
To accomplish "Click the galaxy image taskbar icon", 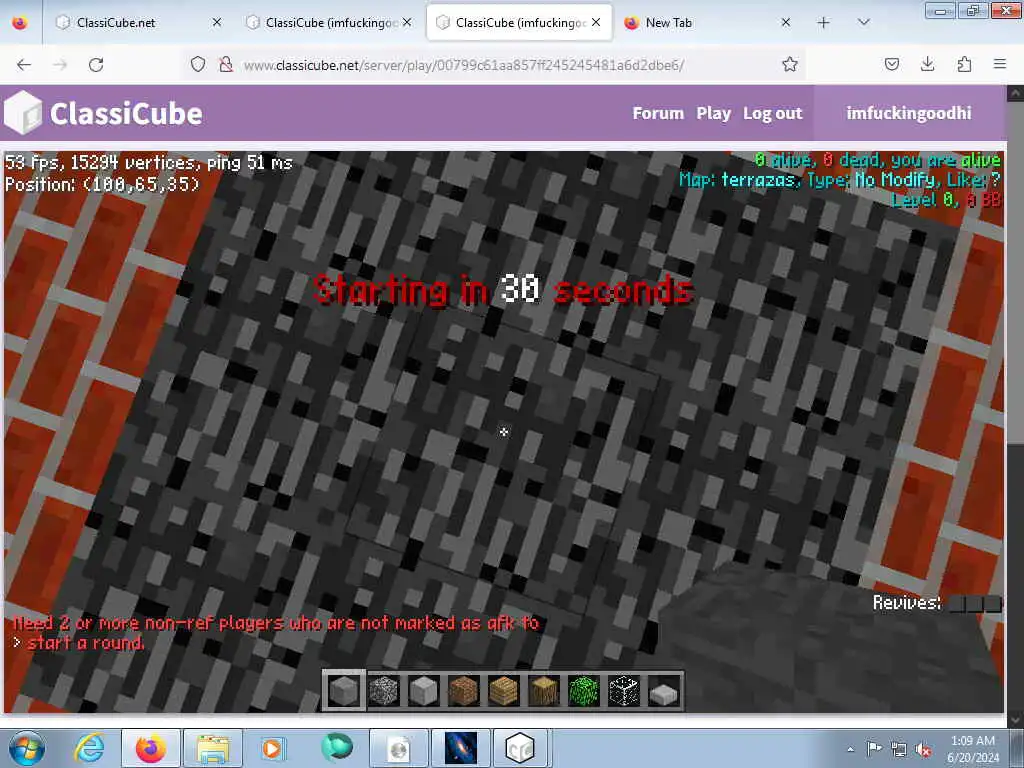I will coord(460,748).
